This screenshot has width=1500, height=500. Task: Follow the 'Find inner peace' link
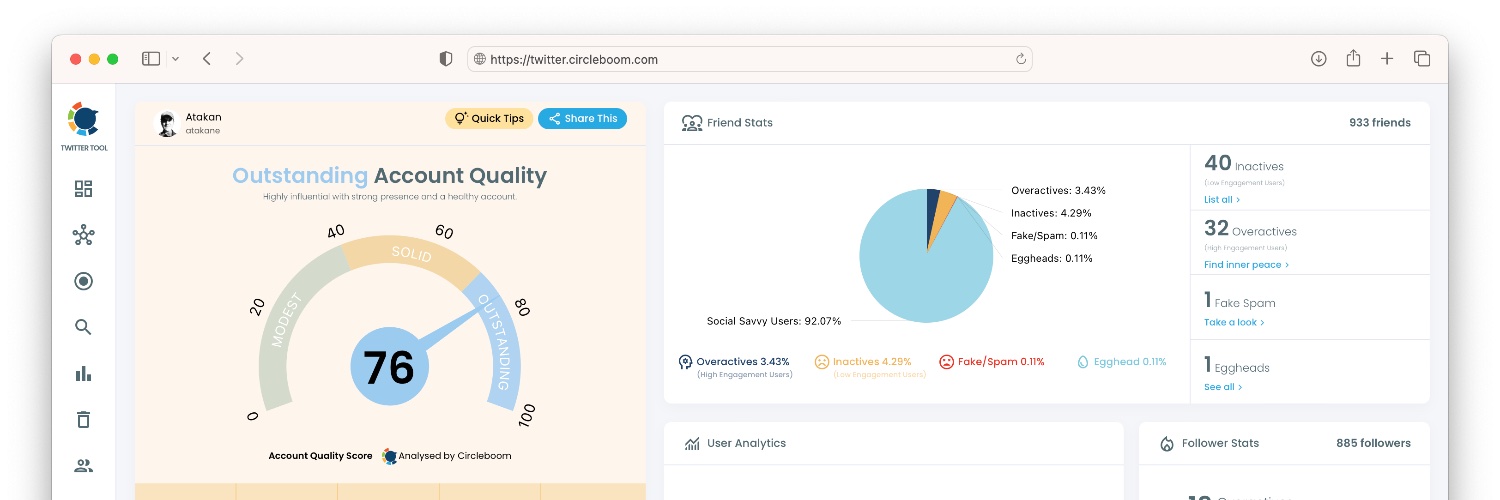point(1246,265)
